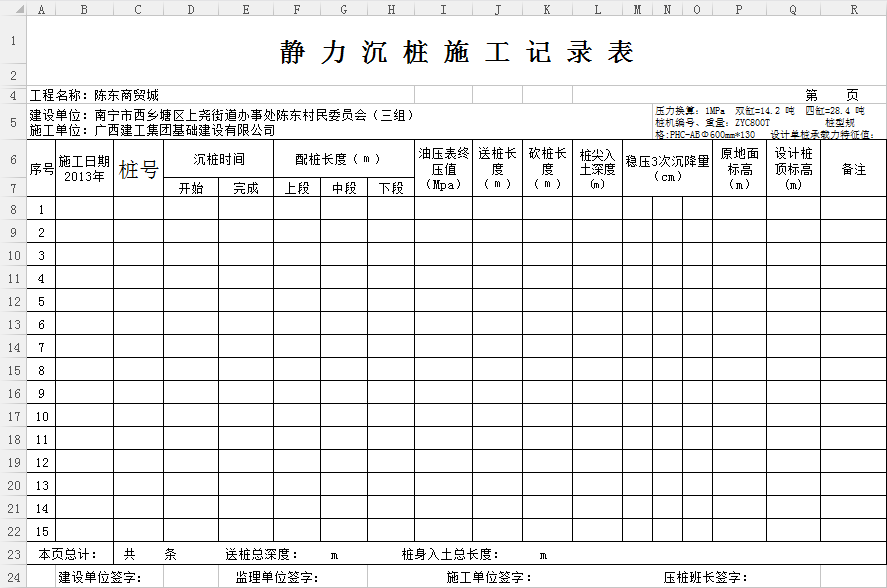Click column header I
The image size is (887, 588).
[x=443, y=9]
